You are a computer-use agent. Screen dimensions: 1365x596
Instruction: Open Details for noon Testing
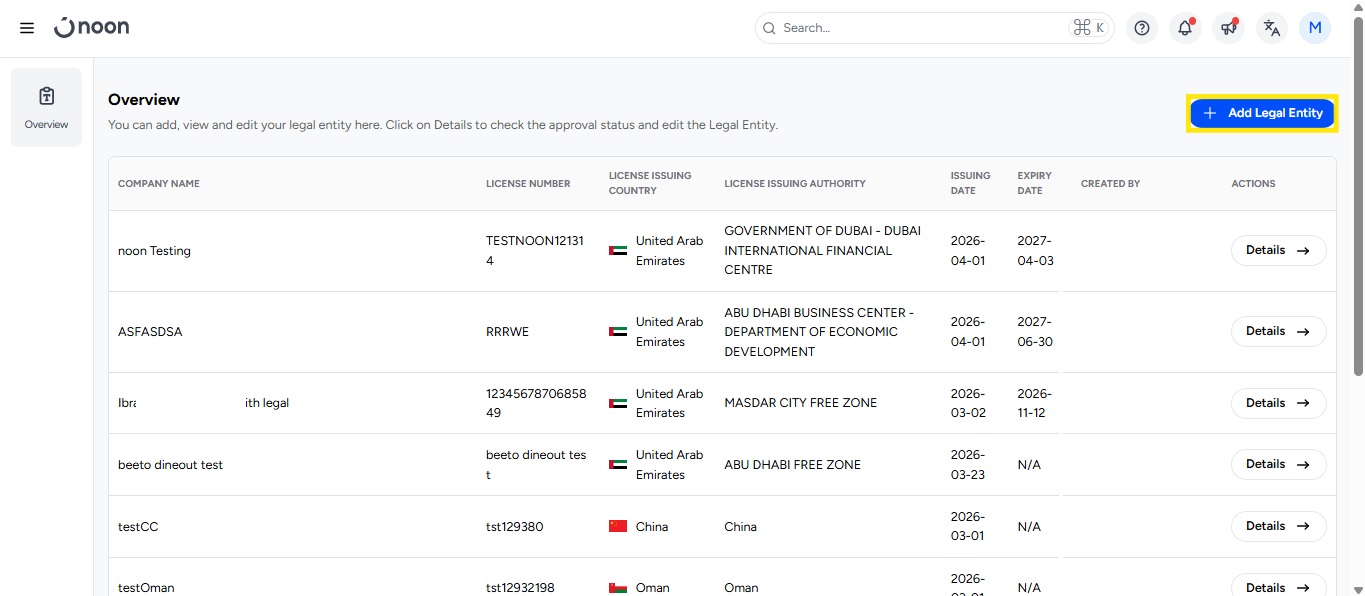click(x=1278, y=250)
